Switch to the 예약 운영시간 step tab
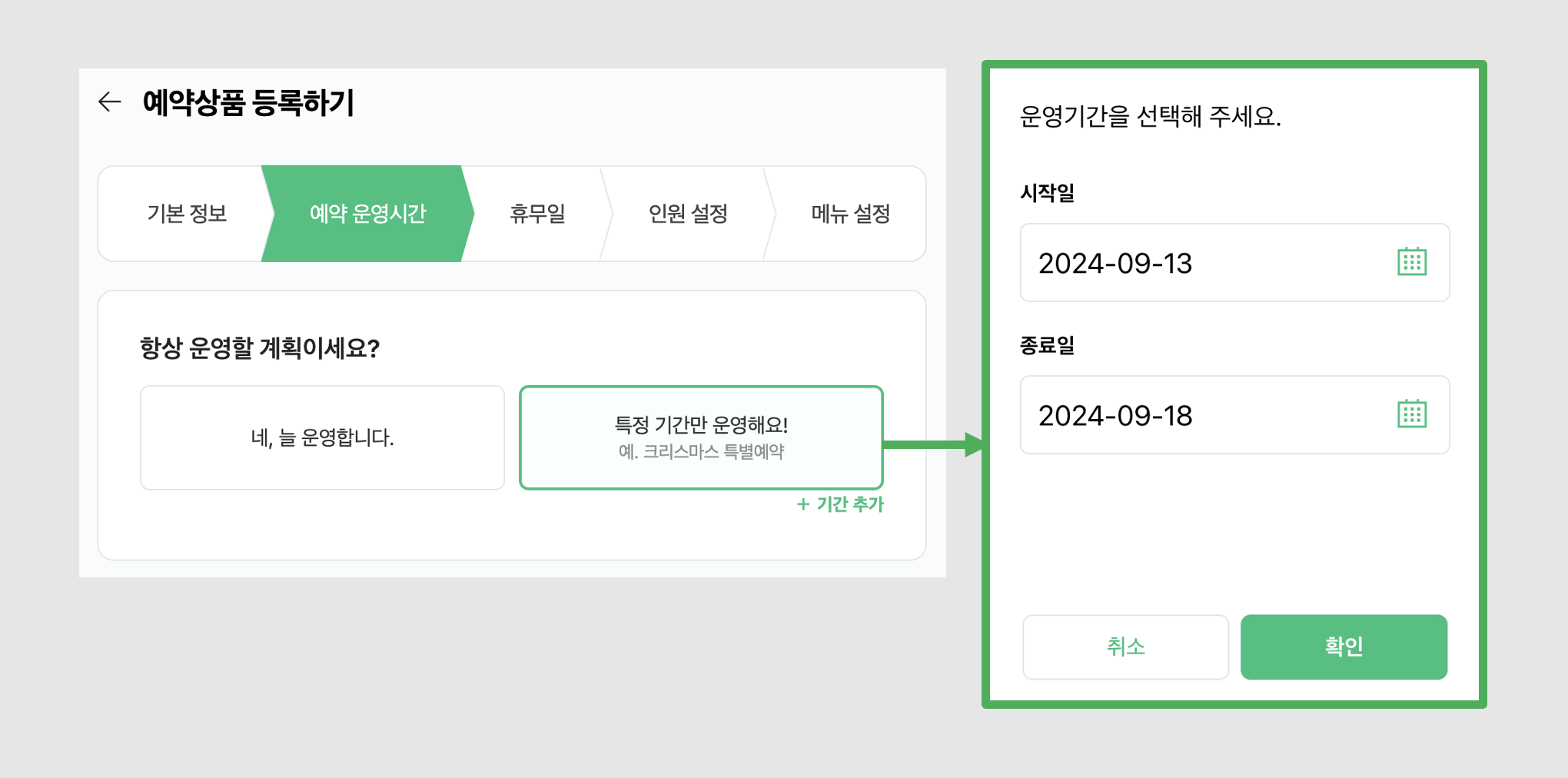 [367, 214]
